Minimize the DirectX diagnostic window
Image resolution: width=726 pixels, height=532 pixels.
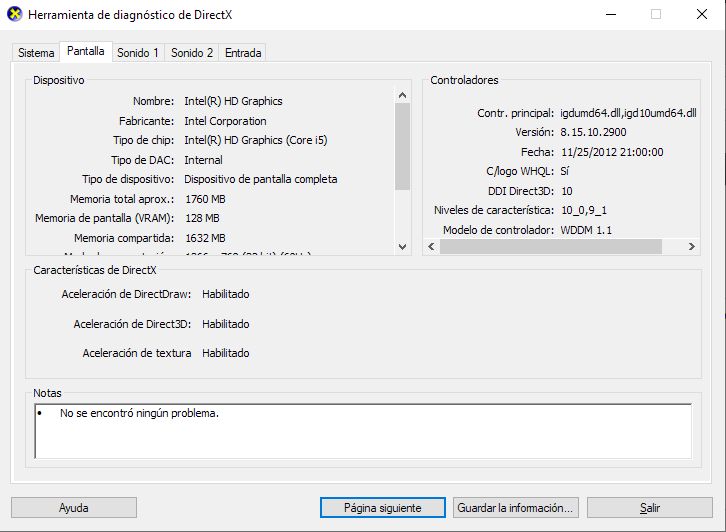[611, 14]
